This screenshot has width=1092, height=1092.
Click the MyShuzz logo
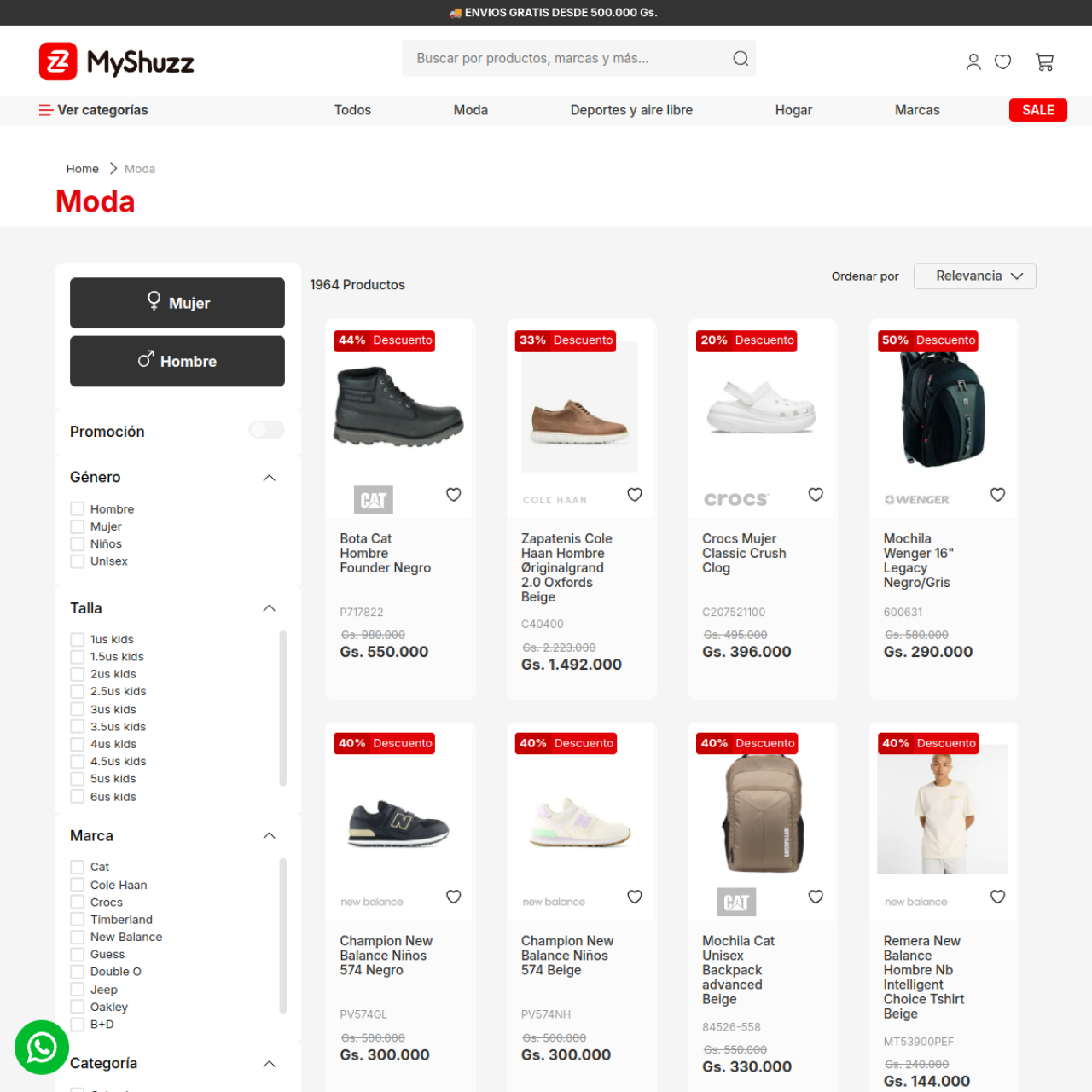coord(117,61)
